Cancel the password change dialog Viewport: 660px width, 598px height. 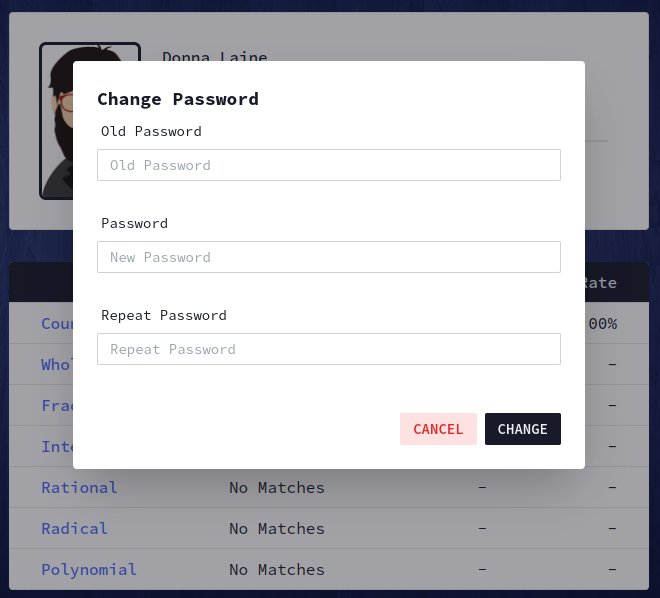[438, 429]
